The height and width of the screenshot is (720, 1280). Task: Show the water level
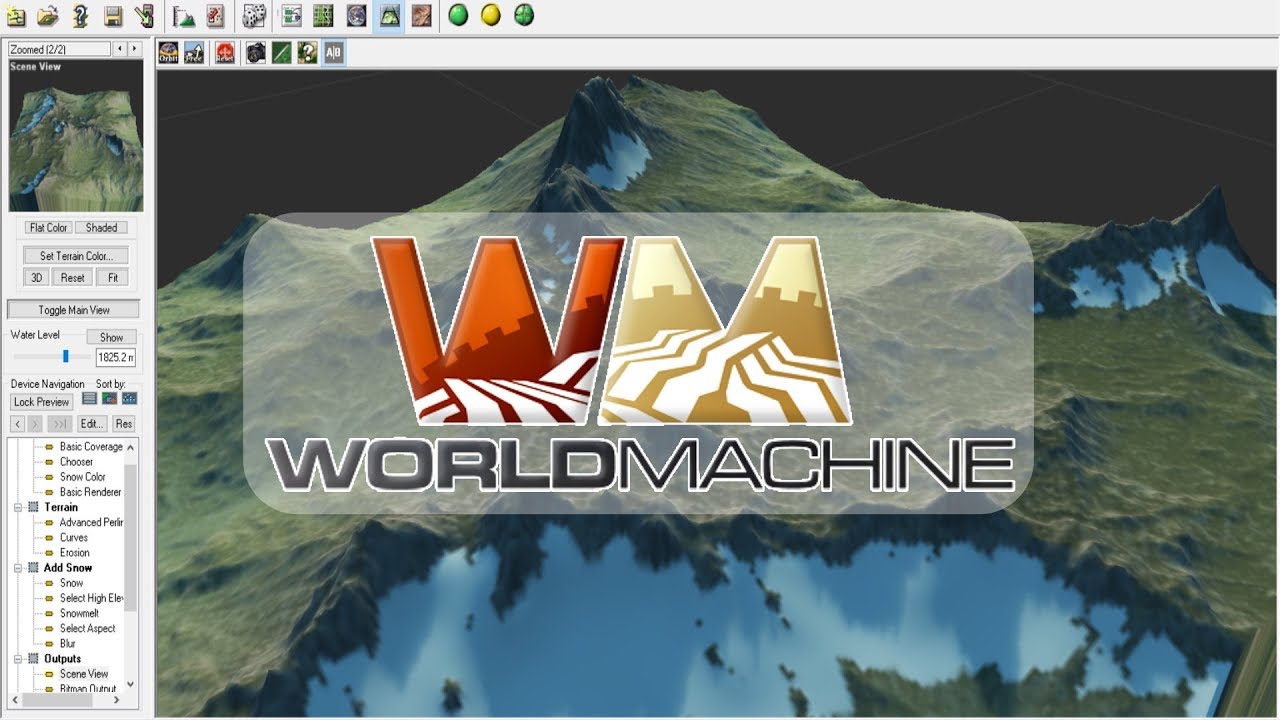111,337
